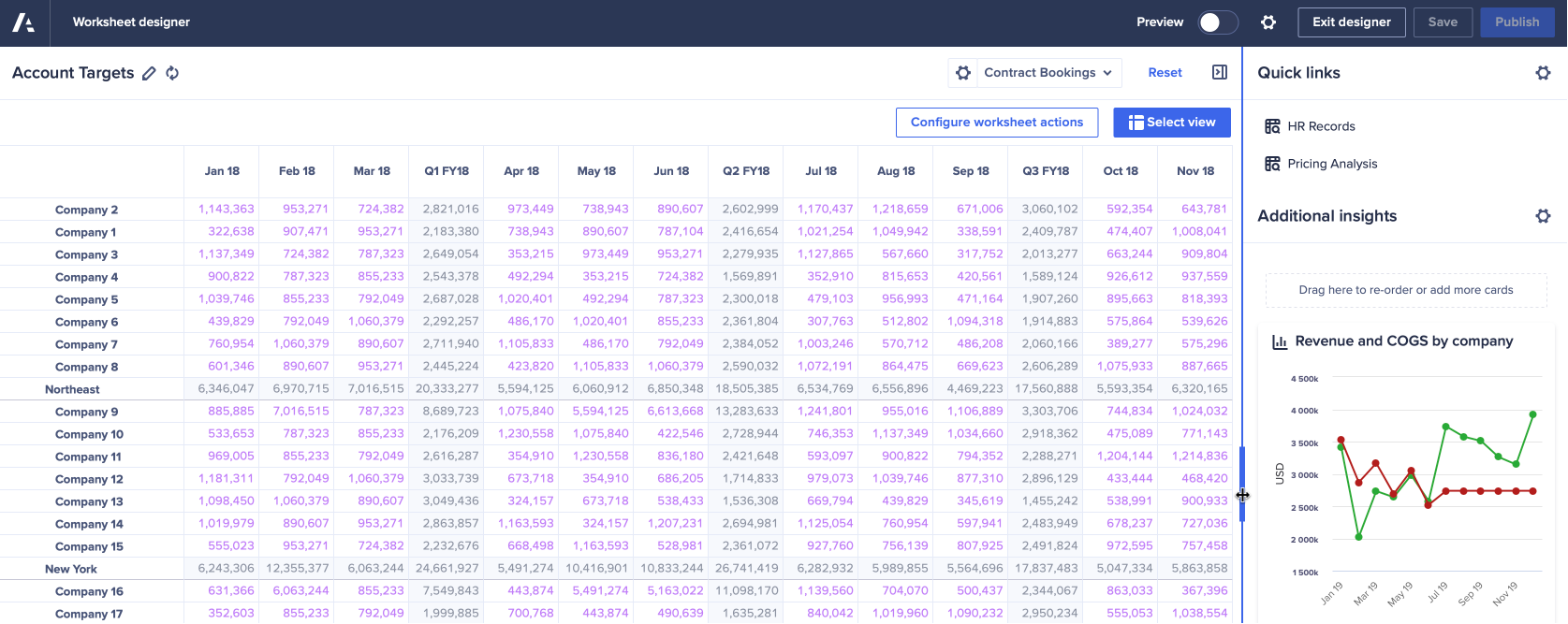Click the Publish button
This screenshot has width=1568, height=624.
[x=1517, y=22]
